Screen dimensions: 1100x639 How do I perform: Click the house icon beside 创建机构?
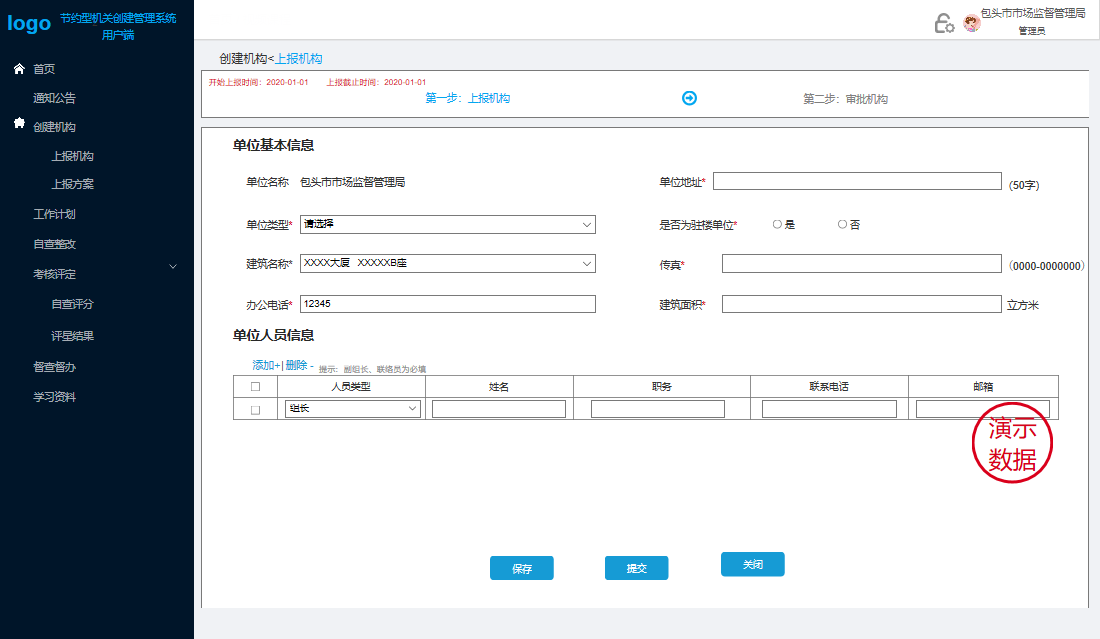tap(19, 124)
